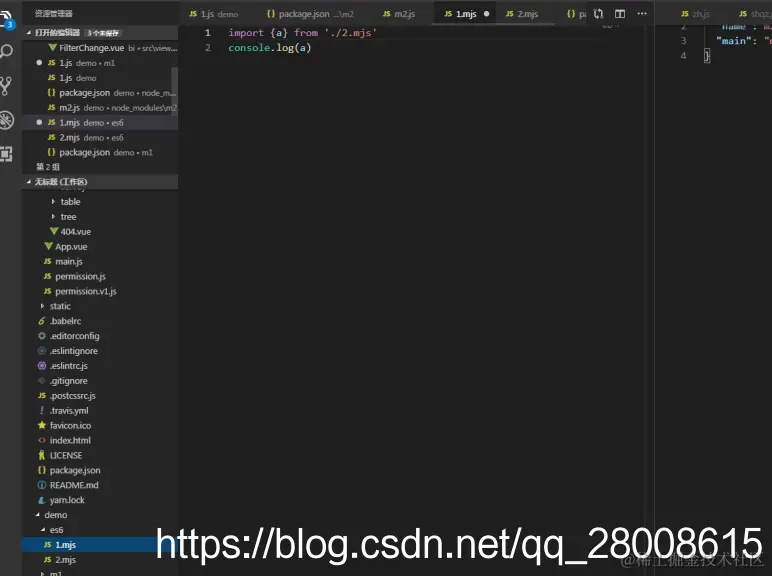
Task: Open package.json demo m1 in open editors
Action: coord(100,152)
